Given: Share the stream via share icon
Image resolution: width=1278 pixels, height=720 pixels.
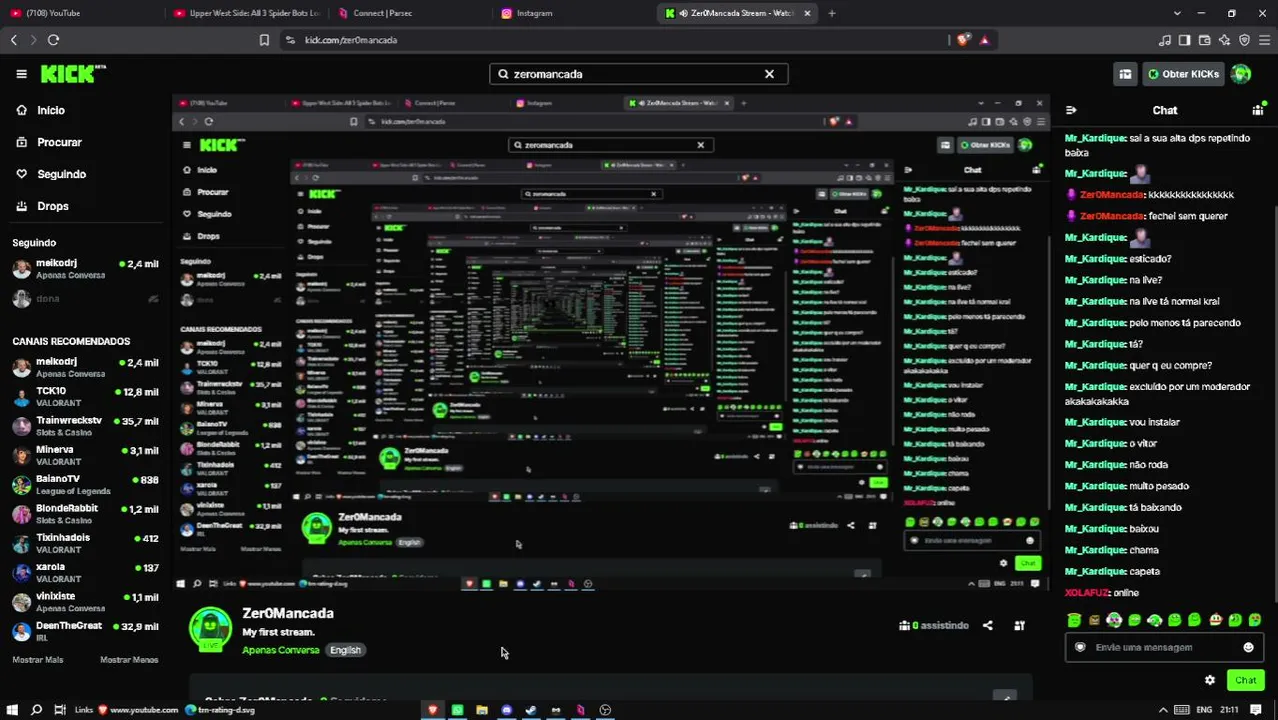Looking at the screenshot, I should click(x=987, y=626).
